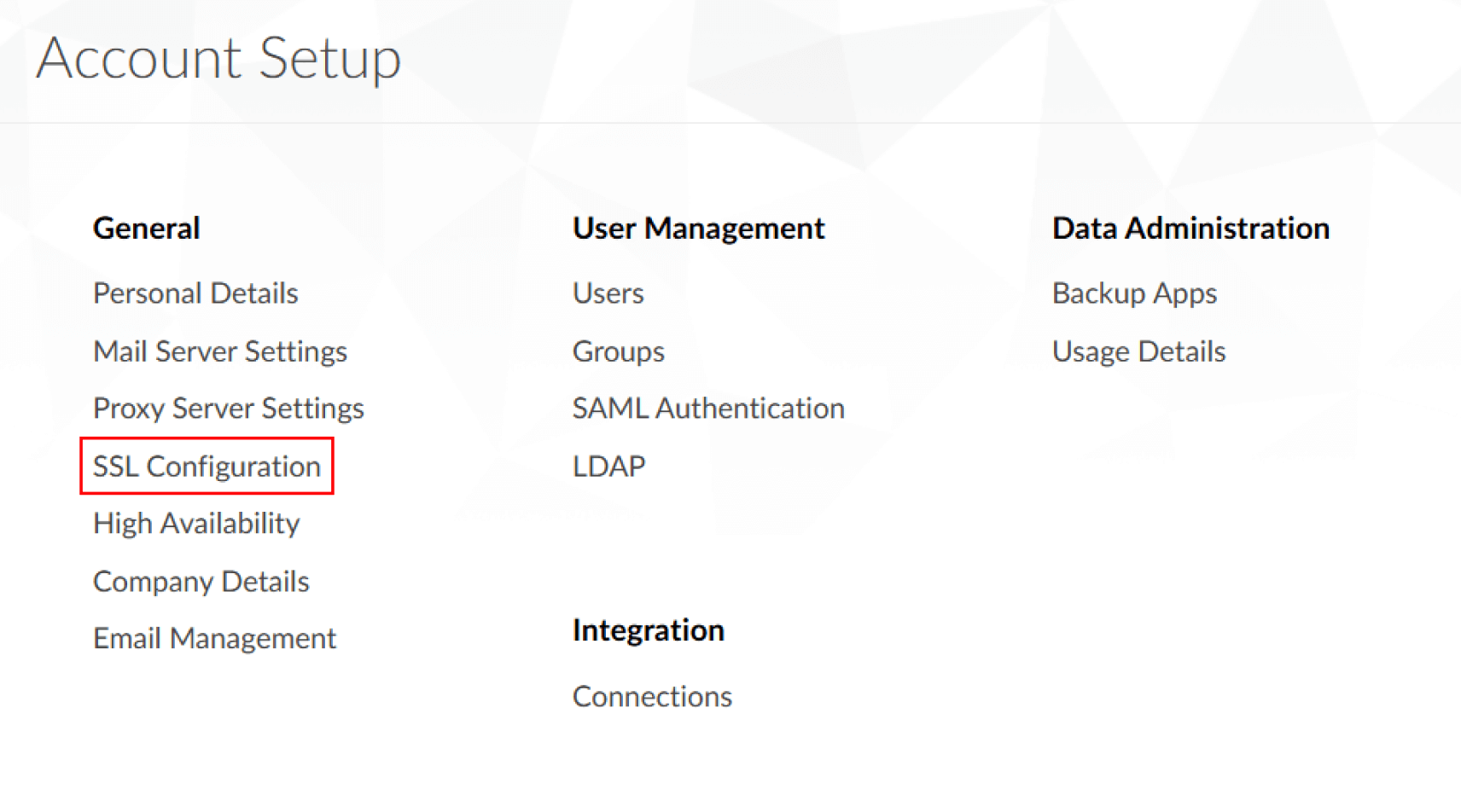Screen dimensions: 1461x812
Task: Click the LDAP link
Action: [x=608, y=467]
